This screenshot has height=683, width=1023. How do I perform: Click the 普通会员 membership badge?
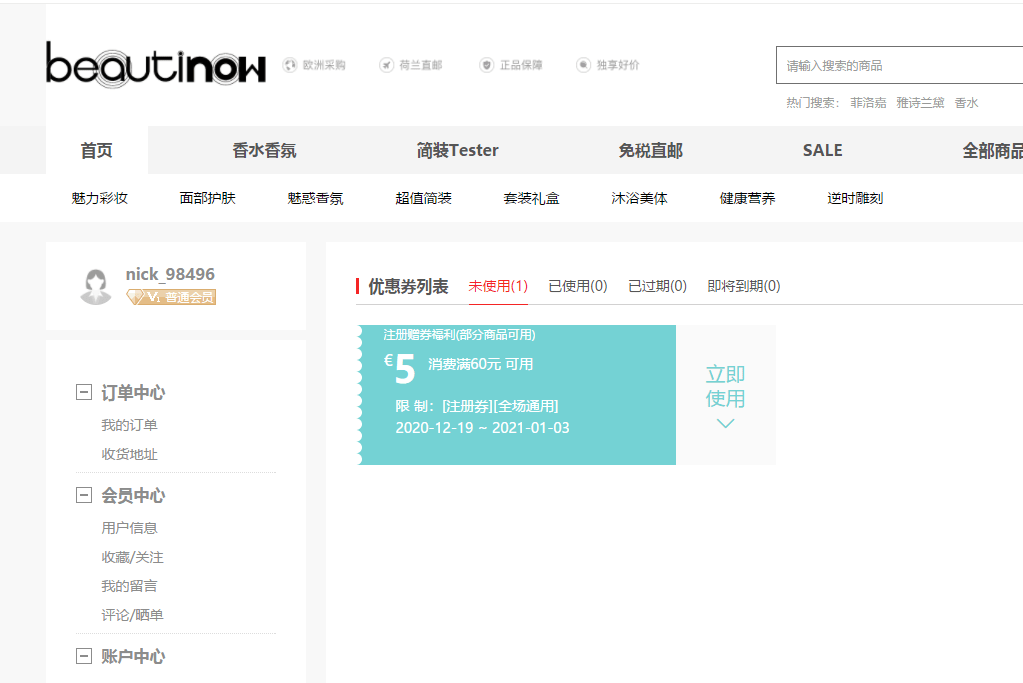(171, 297)
